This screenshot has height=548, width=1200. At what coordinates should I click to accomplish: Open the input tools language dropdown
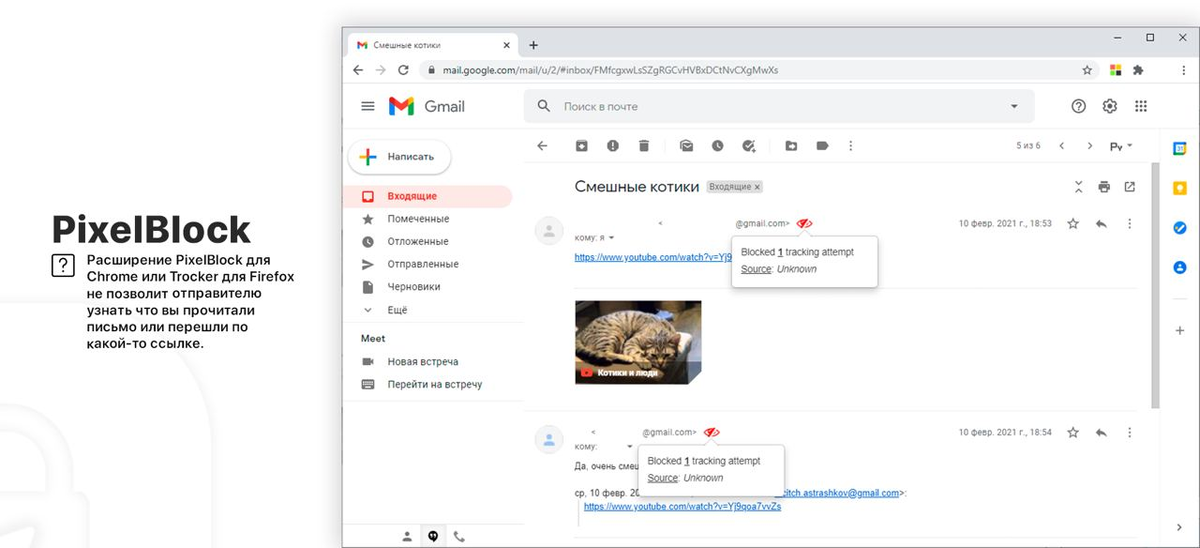[1121, 146]
